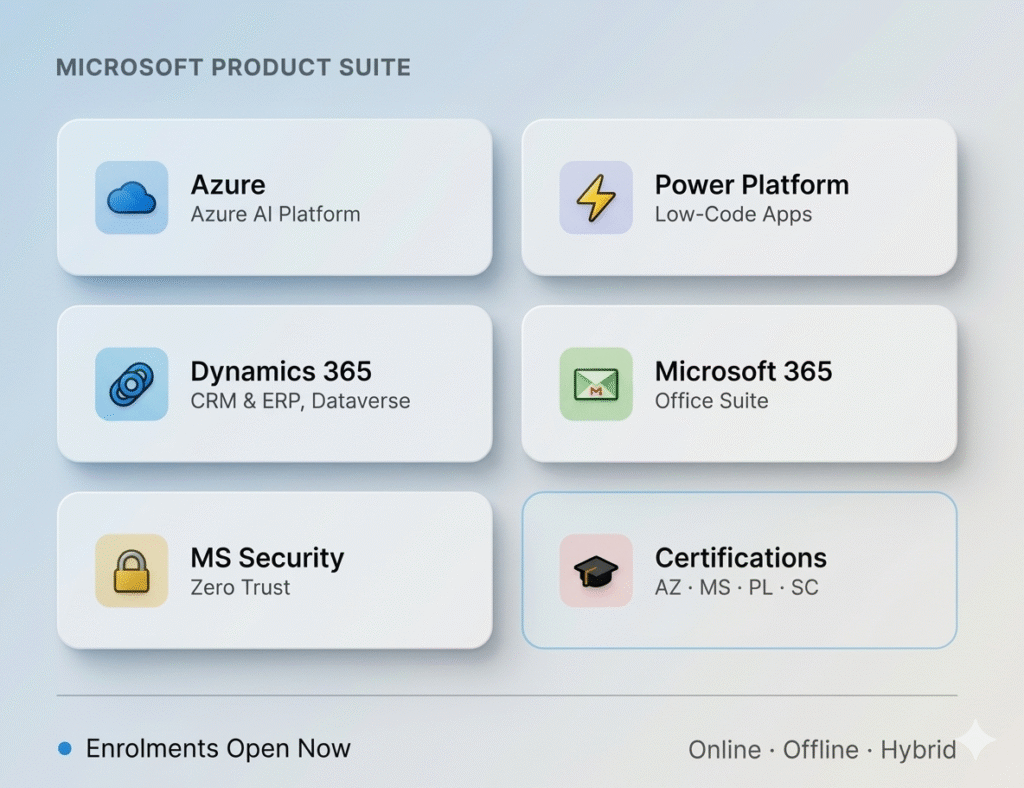Open the Power Platform card
This screenshot has height=788, width=1024.
tap(739, 197)
